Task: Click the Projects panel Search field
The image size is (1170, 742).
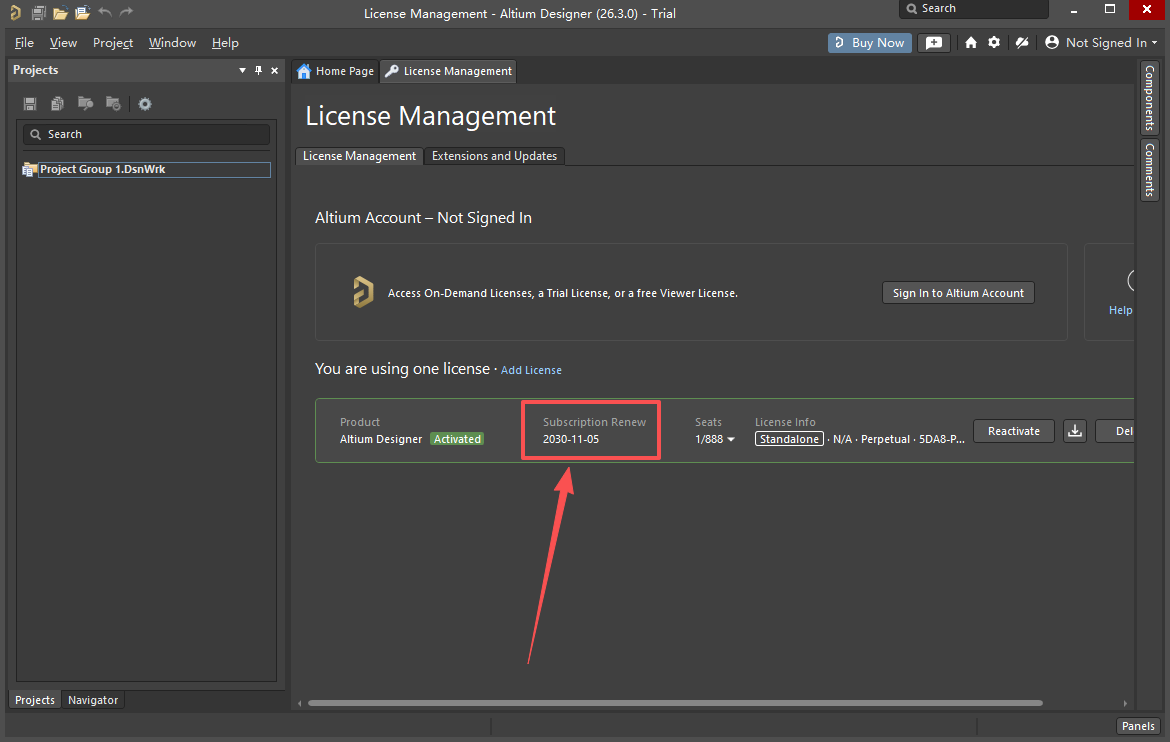Action: pos(146,134)
